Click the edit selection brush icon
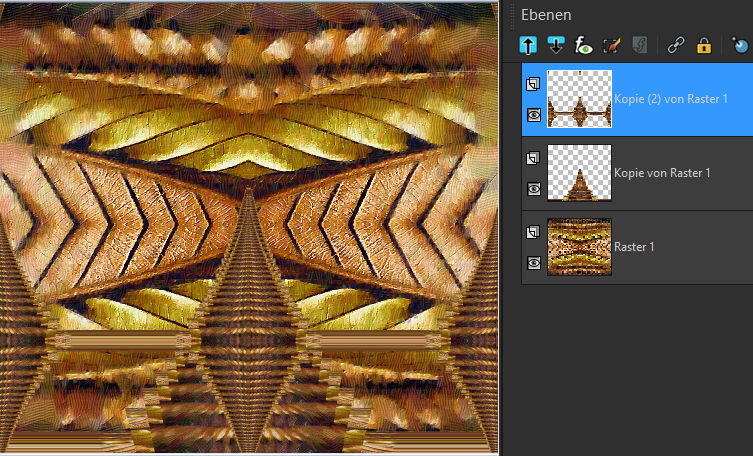Image resolution: width=753 pixels, height=456 pixels. click(611, 46)
